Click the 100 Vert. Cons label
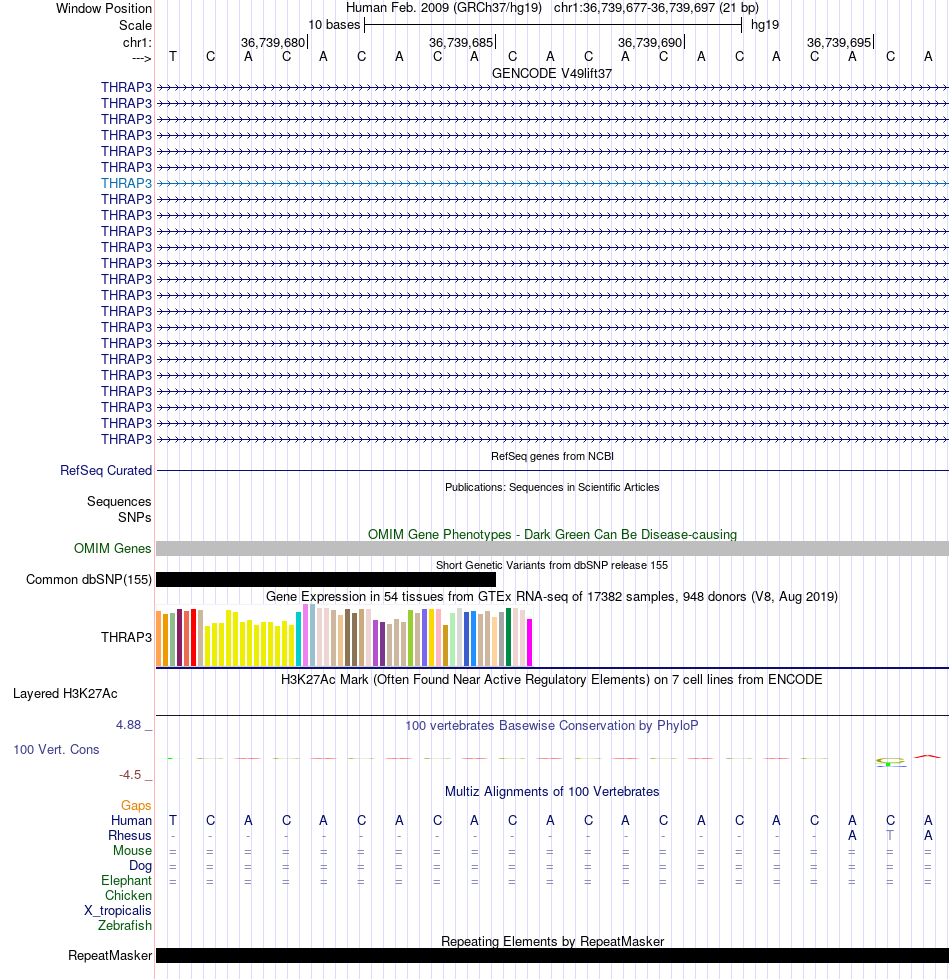This screenshot has width=950, height=979. point(56,749)
